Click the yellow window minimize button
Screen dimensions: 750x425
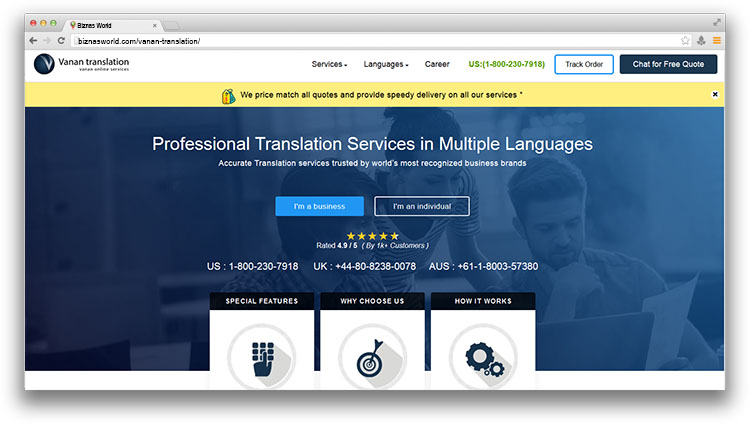43,23
